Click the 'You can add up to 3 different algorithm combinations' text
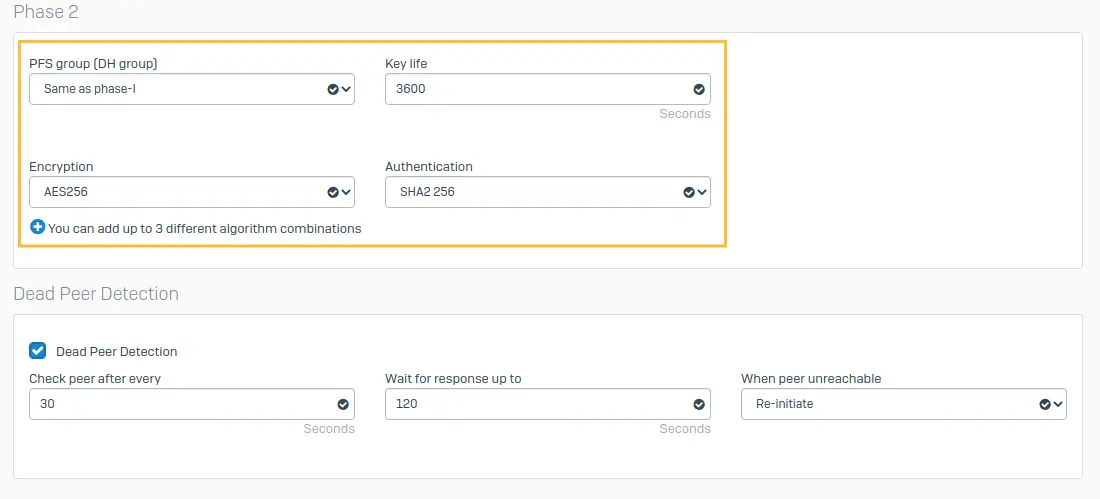The width and height of the screenshot is (1100, 499). (205, 228)
